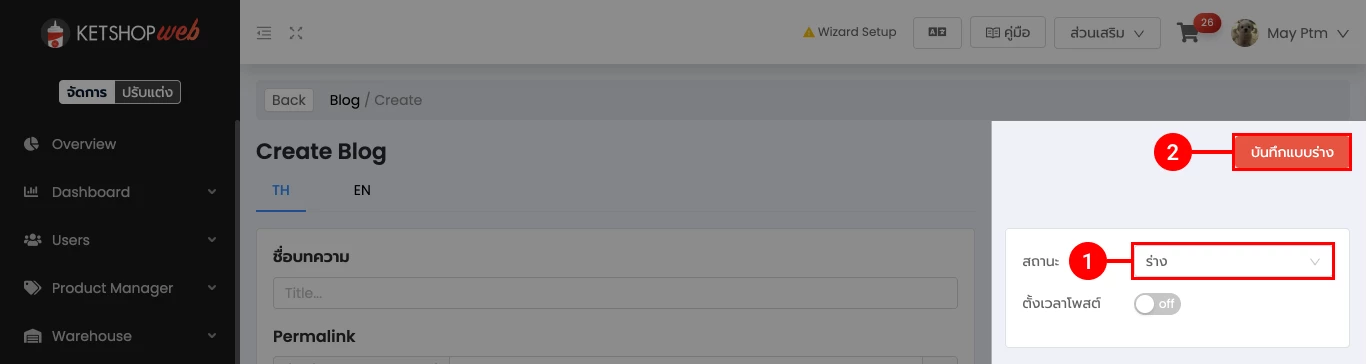The width and height of the screenshot is (1370, 364).
Task: Click the Warehouse building icon
Action: click(x=32, y=336)
